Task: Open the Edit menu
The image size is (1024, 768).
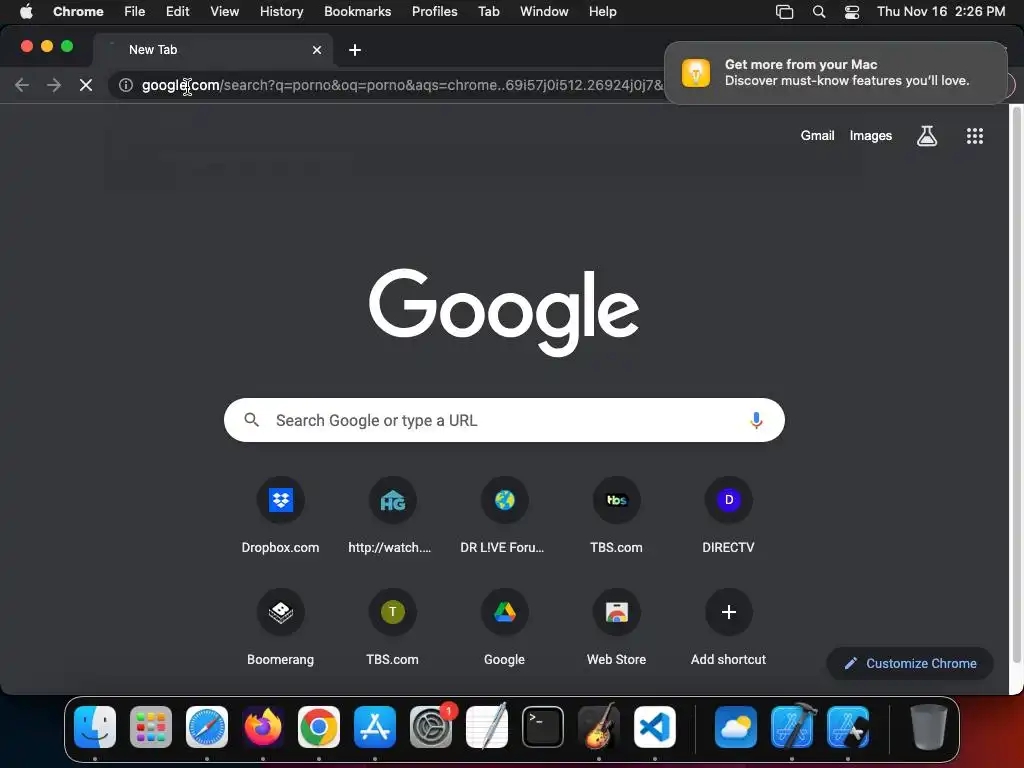Action: coord(177,11)
